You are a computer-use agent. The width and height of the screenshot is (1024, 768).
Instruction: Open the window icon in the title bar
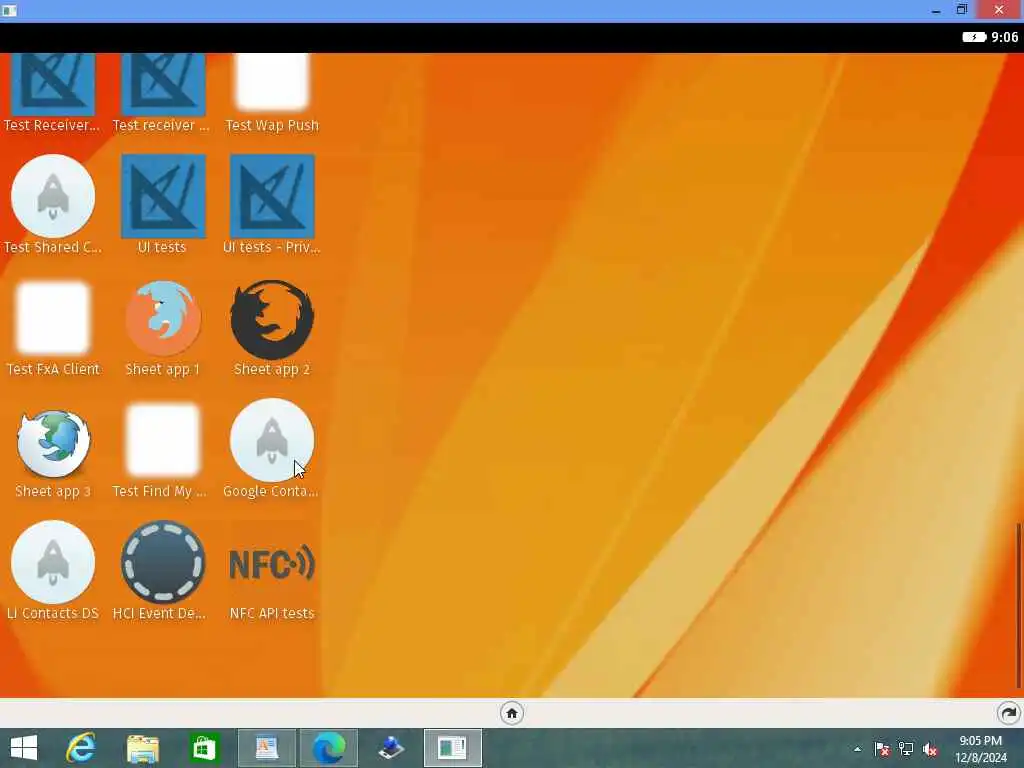tap(9, 10)
